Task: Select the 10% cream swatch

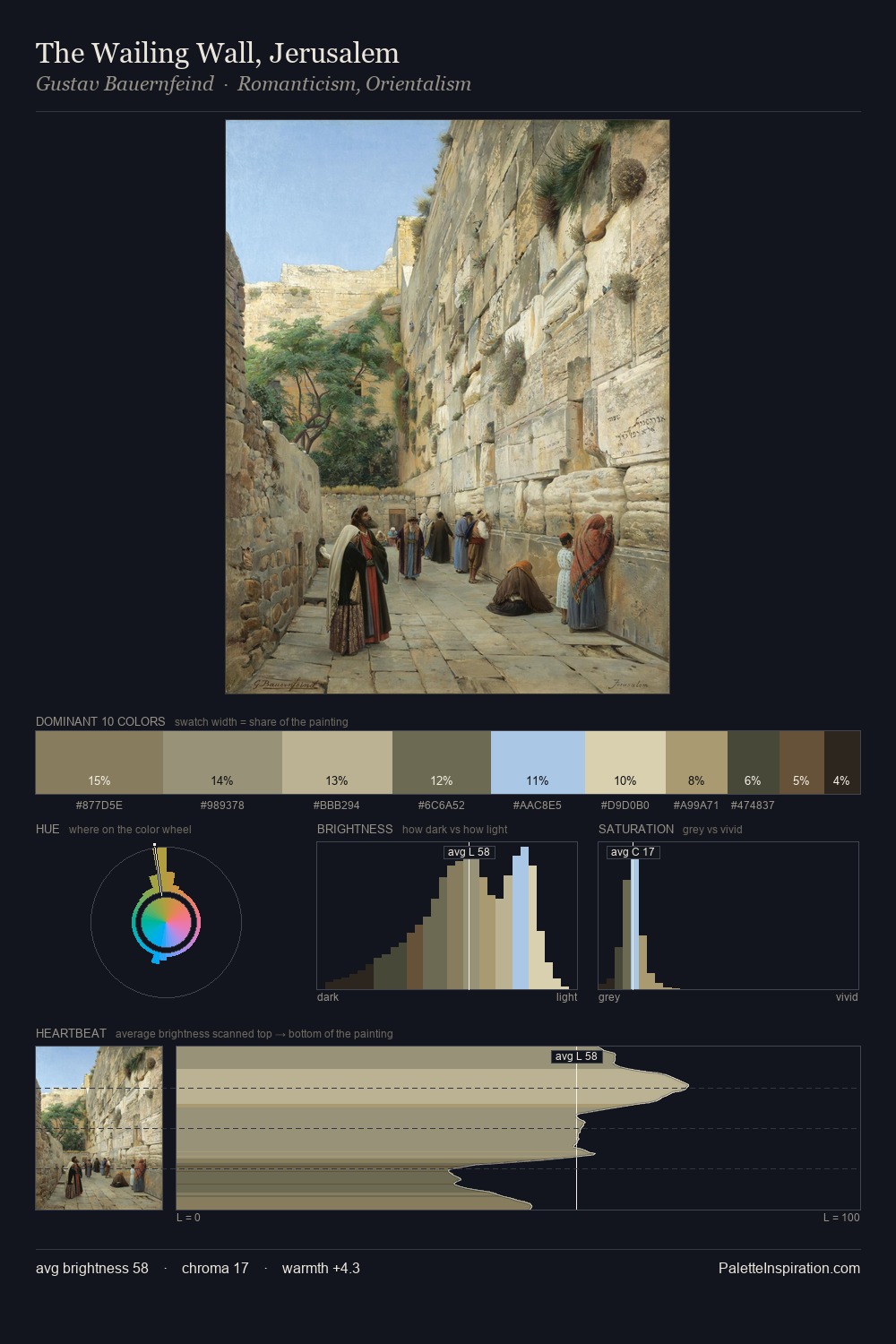Action: (625, 762)
